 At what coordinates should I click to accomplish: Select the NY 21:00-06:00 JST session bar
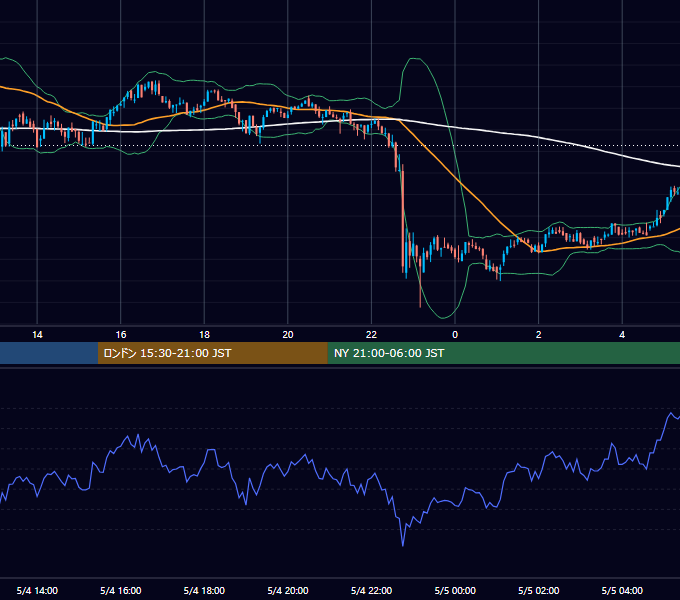point(503,353)
